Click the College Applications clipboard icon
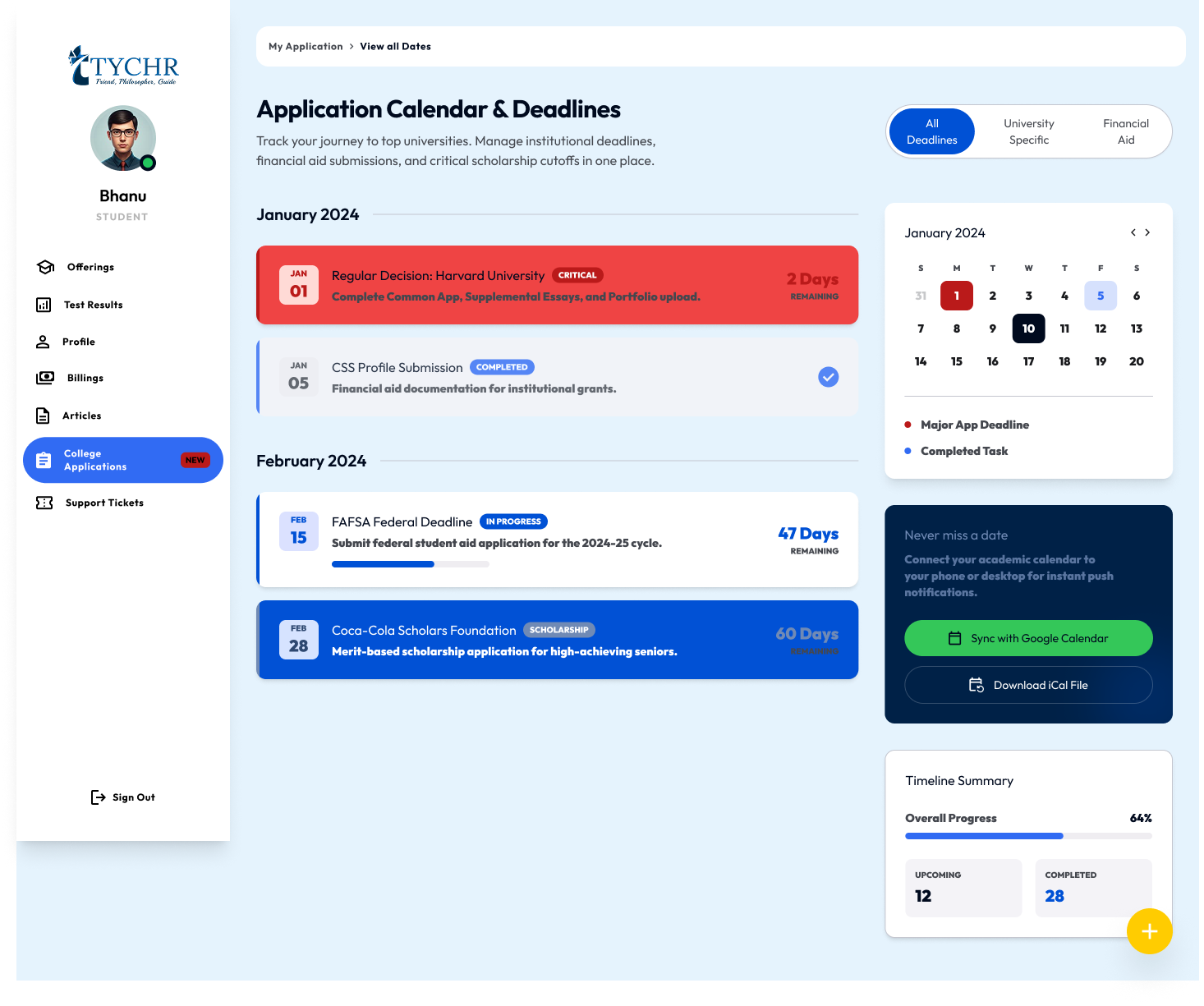The height and width of the screenshot is (1006, 1204). point(44,460)
